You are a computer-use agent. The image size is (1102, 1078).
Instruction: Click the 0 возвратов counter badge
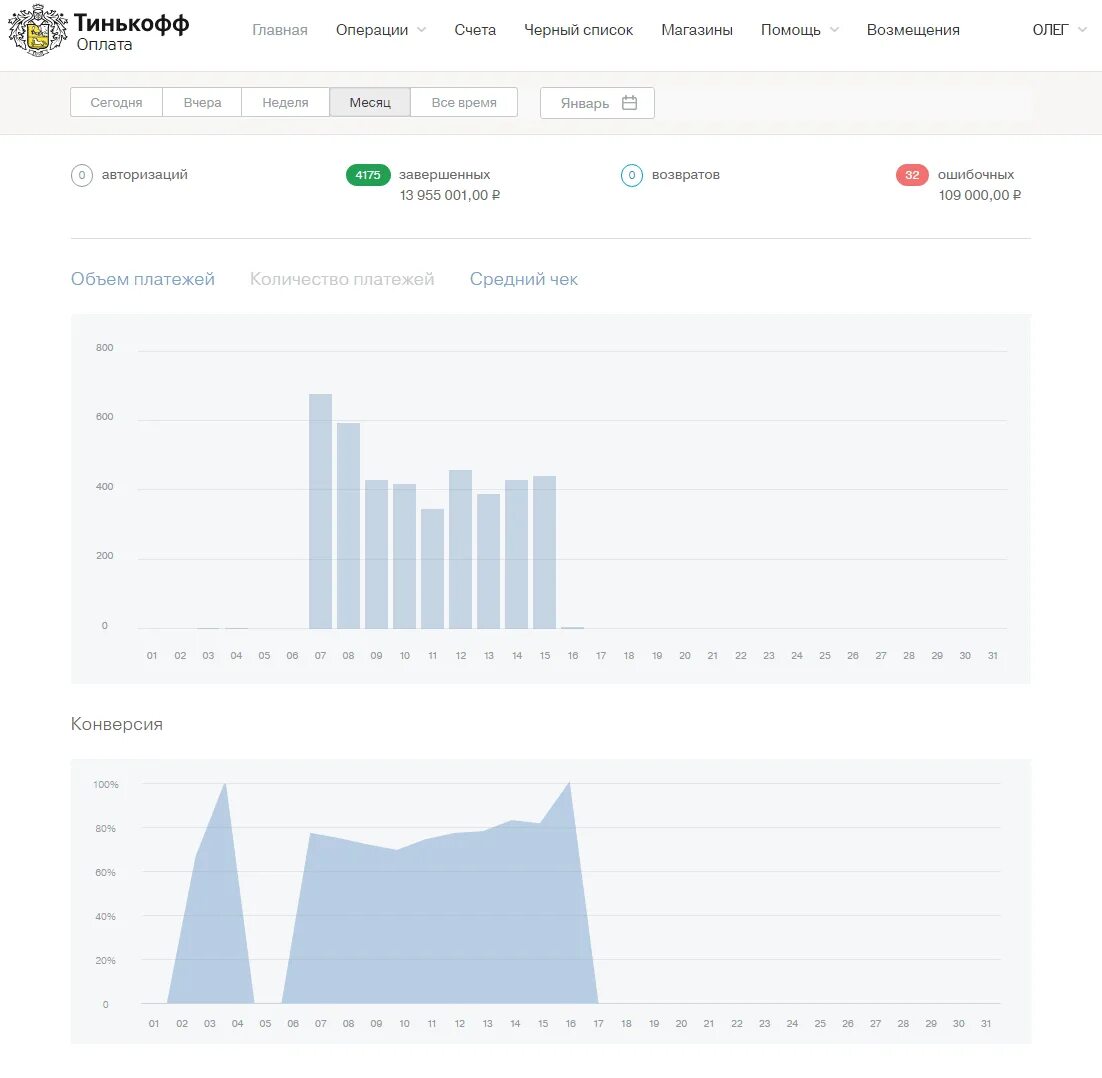click(632, 175)
